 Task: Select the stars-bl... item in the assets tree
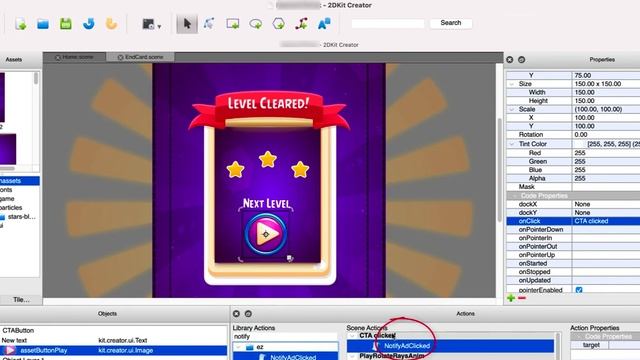pos(21,217)
